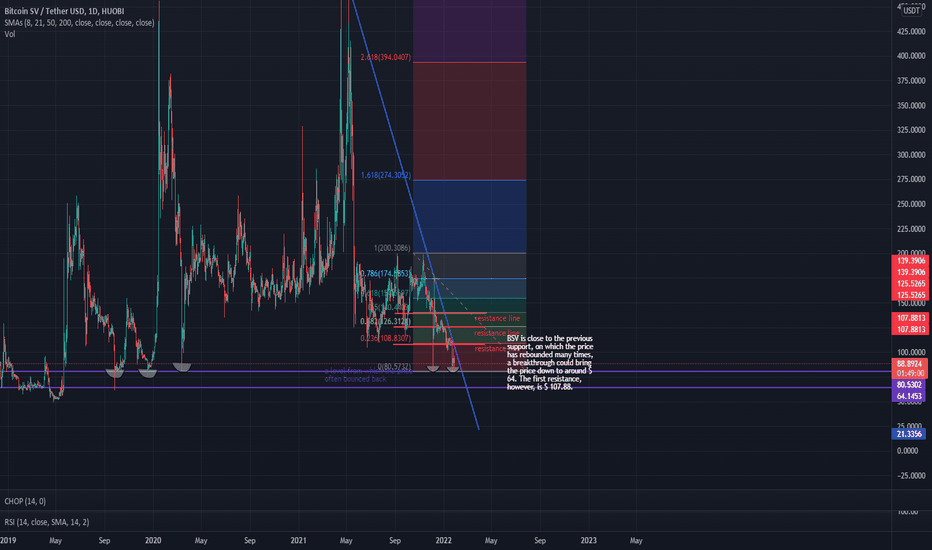Select the 2.618(394.0407) Fibonacci level label

point(385,58)
